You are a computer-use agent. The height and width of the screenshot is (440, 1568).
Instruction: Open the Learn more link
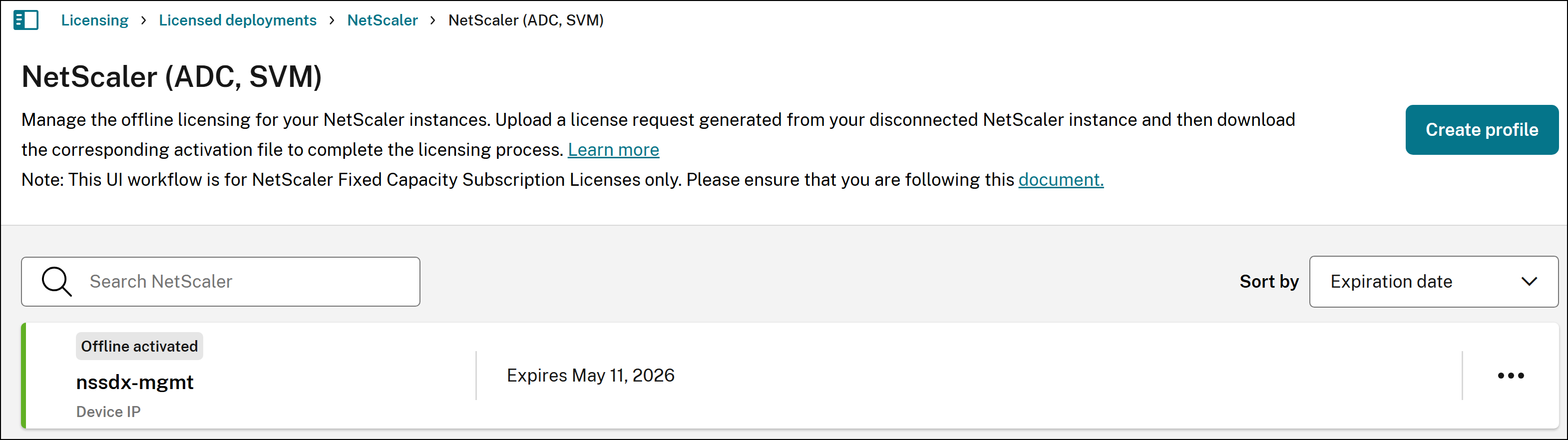click(613, 150)
